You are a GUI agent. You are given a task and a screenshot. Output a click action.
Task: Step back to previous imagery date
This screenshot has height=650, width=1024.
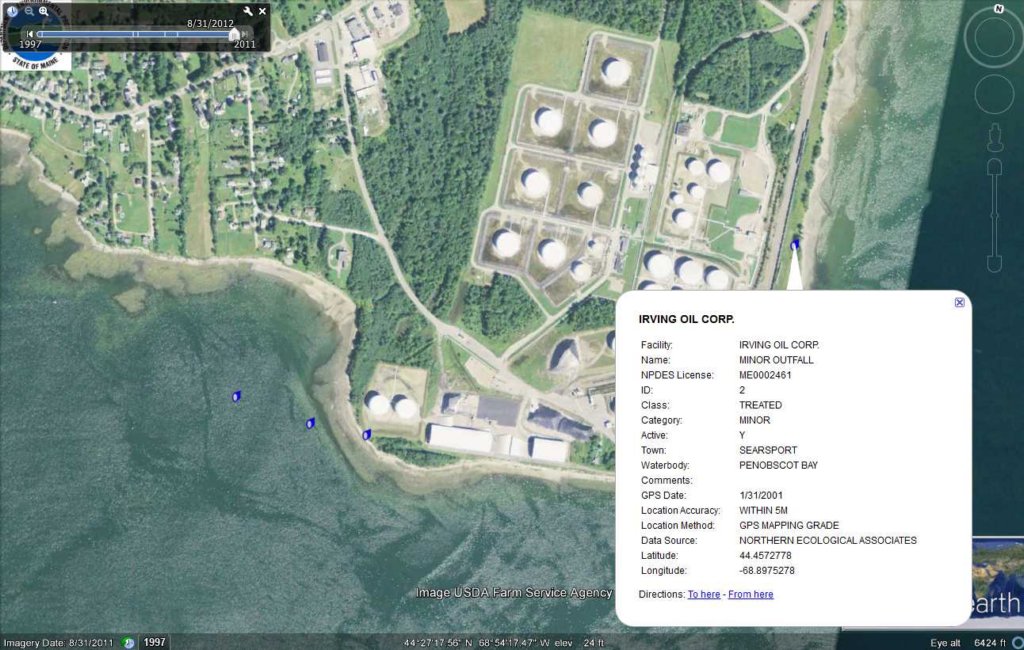29,34
